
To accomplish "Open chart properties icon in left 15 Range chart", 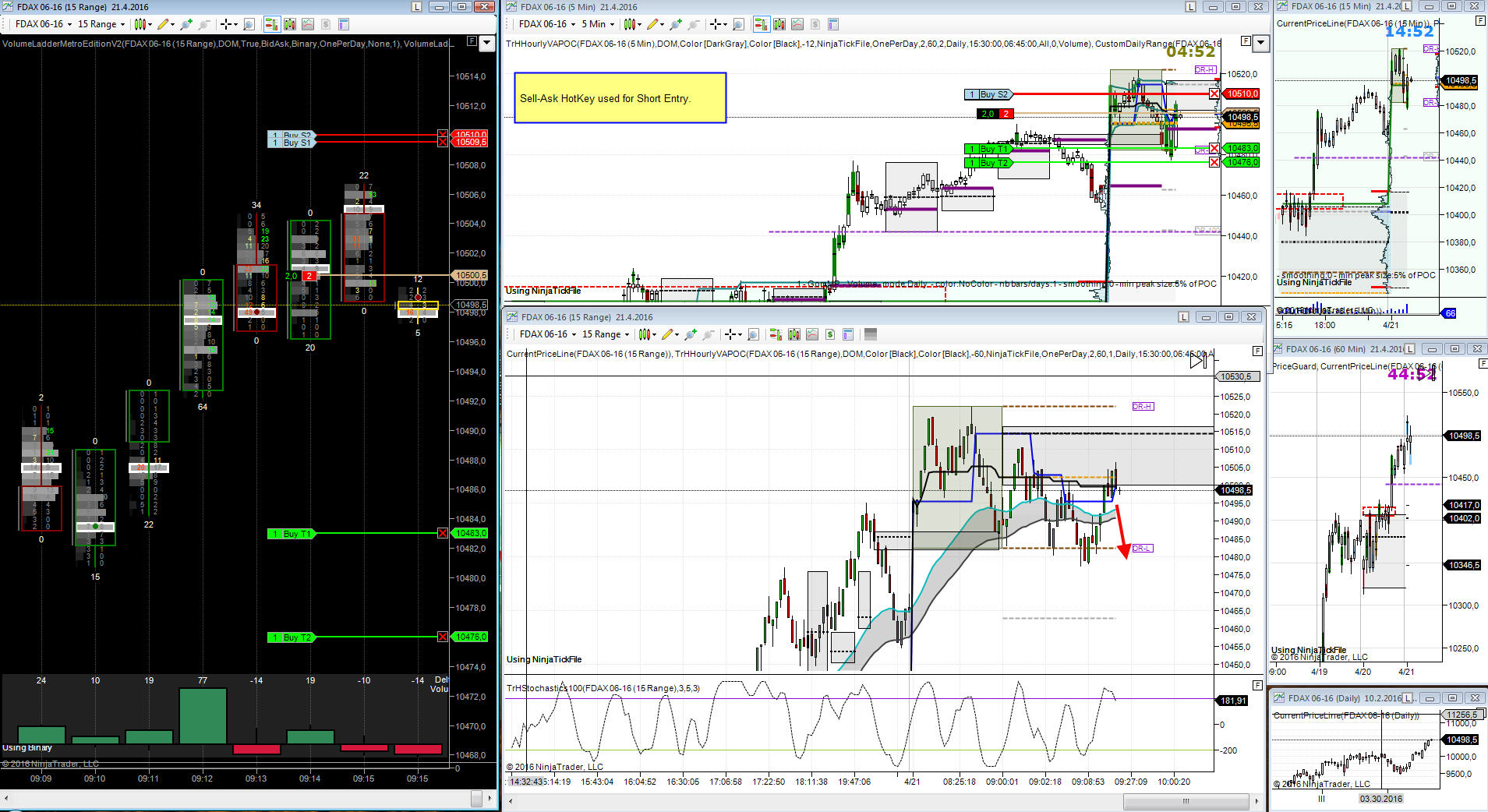I will click(344, 24).
